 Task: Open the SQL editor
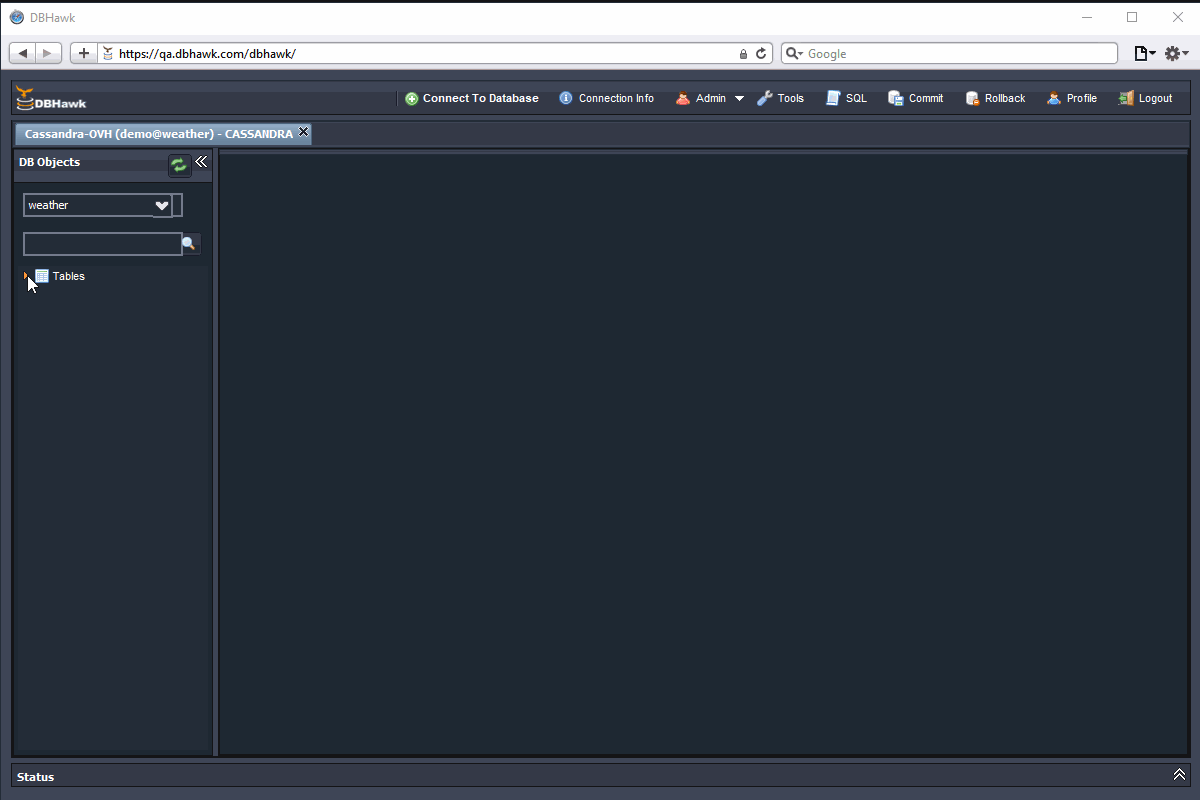pos(846,98)
